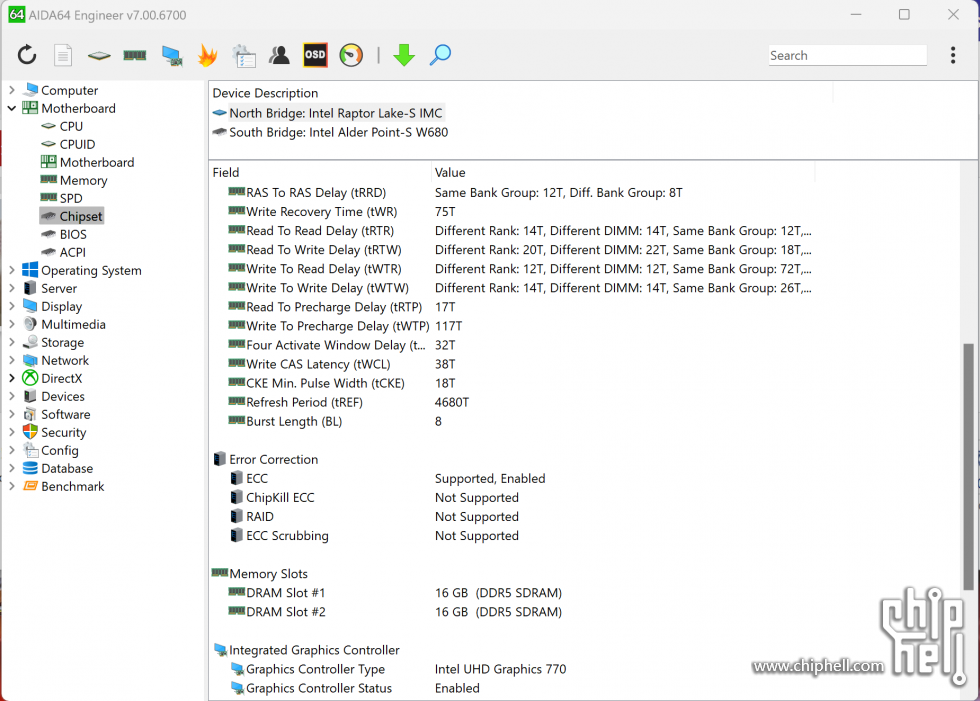Image resolution: width=980 pixels, height=701 pixels.
Task: Click the user profile toolbar icon
Action: tap(279, 55)
